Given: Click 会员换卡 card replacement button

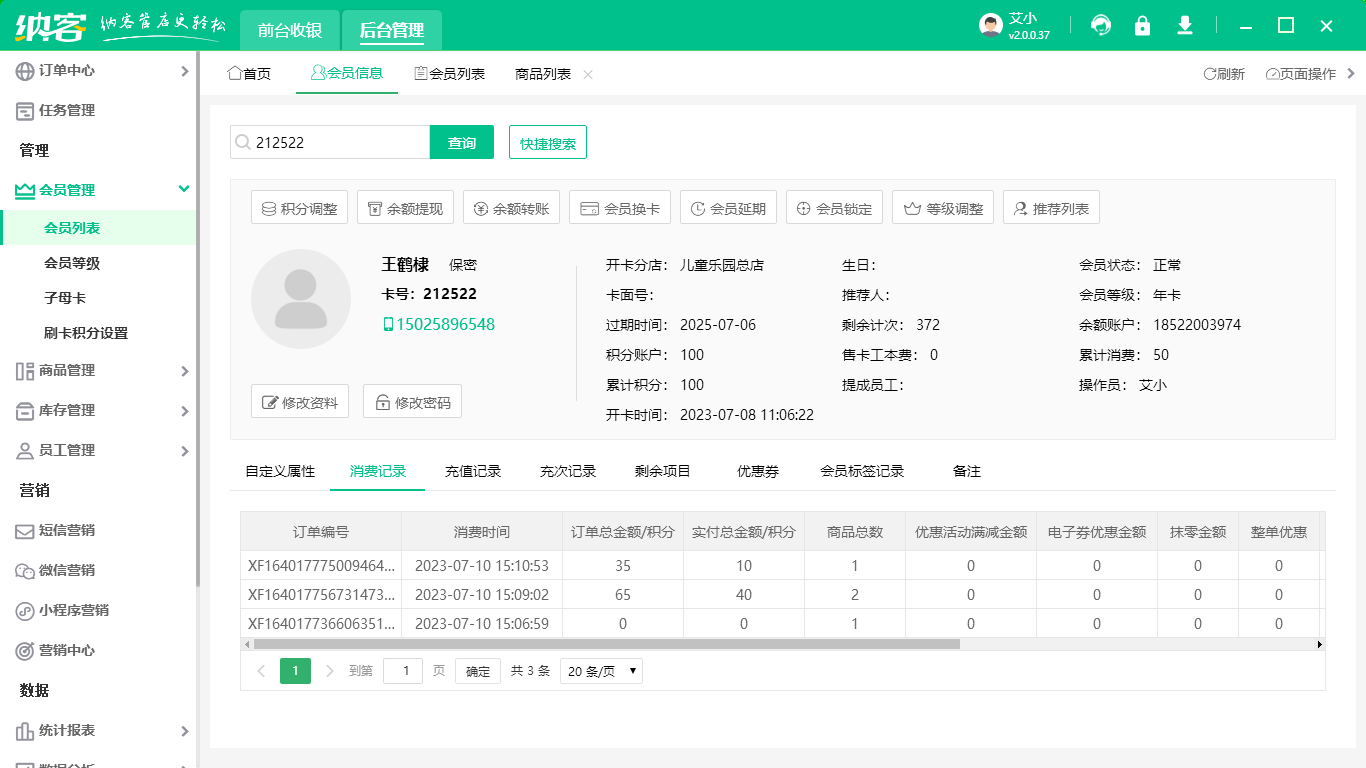Looking at the screenshot, I should pos(620,208).
